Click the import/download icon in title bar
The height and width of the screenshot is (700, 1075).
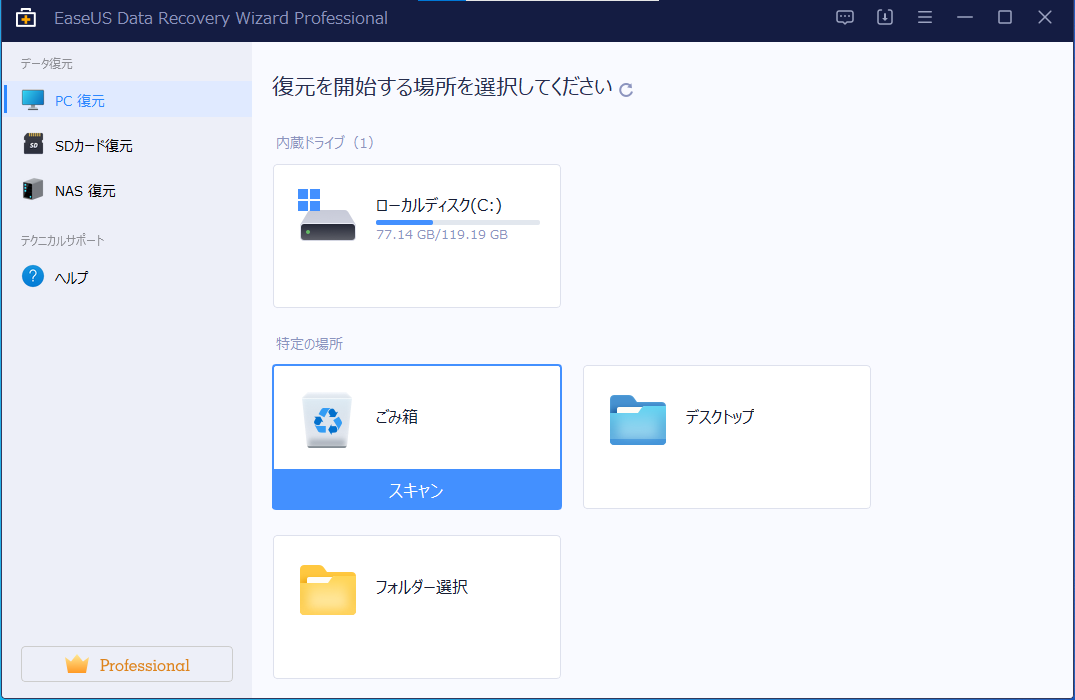pyautogui.click(x=884, y=17)
